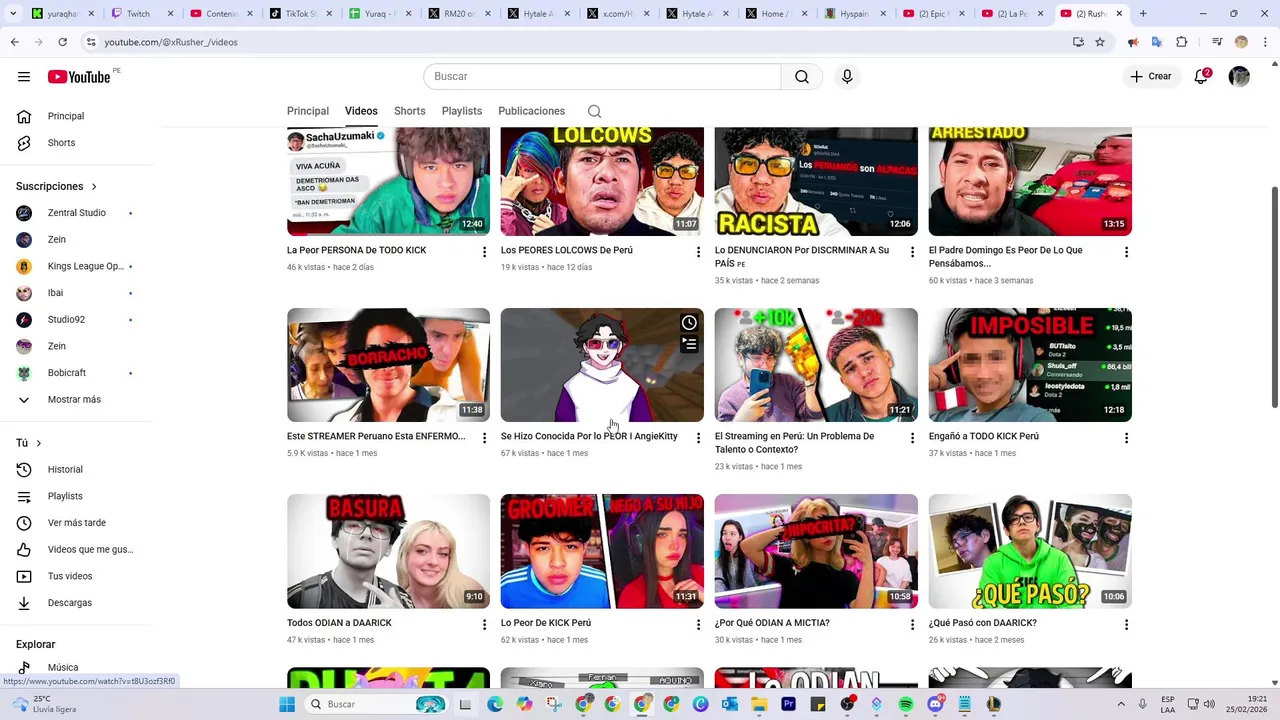The image size is (1280, 720).
Task: Open the account avatar menu
Action: (x=1239, y=77)
